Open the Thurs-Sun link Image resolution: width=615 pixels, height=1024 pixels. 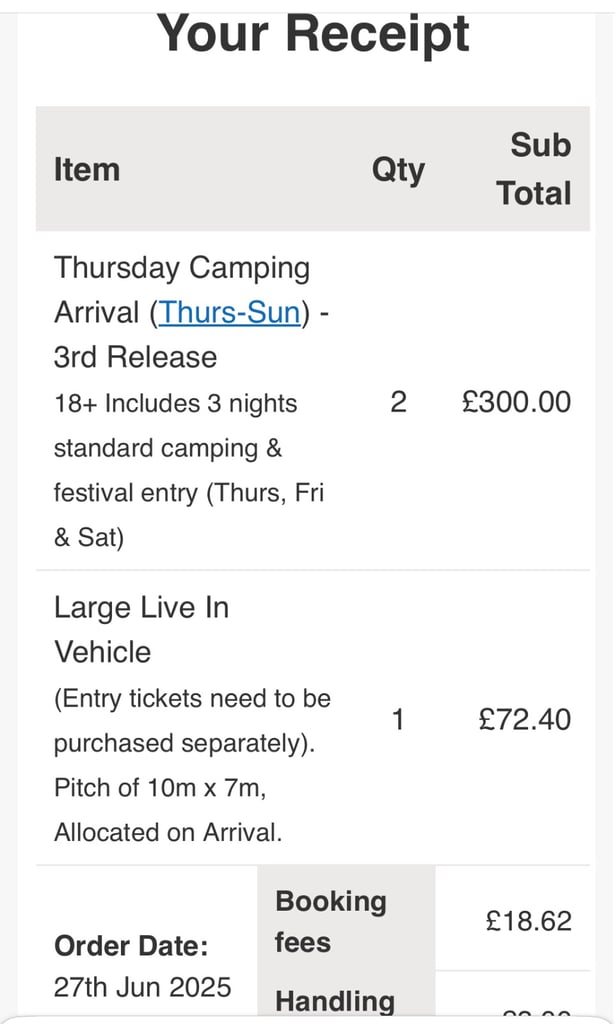[230, 312]
